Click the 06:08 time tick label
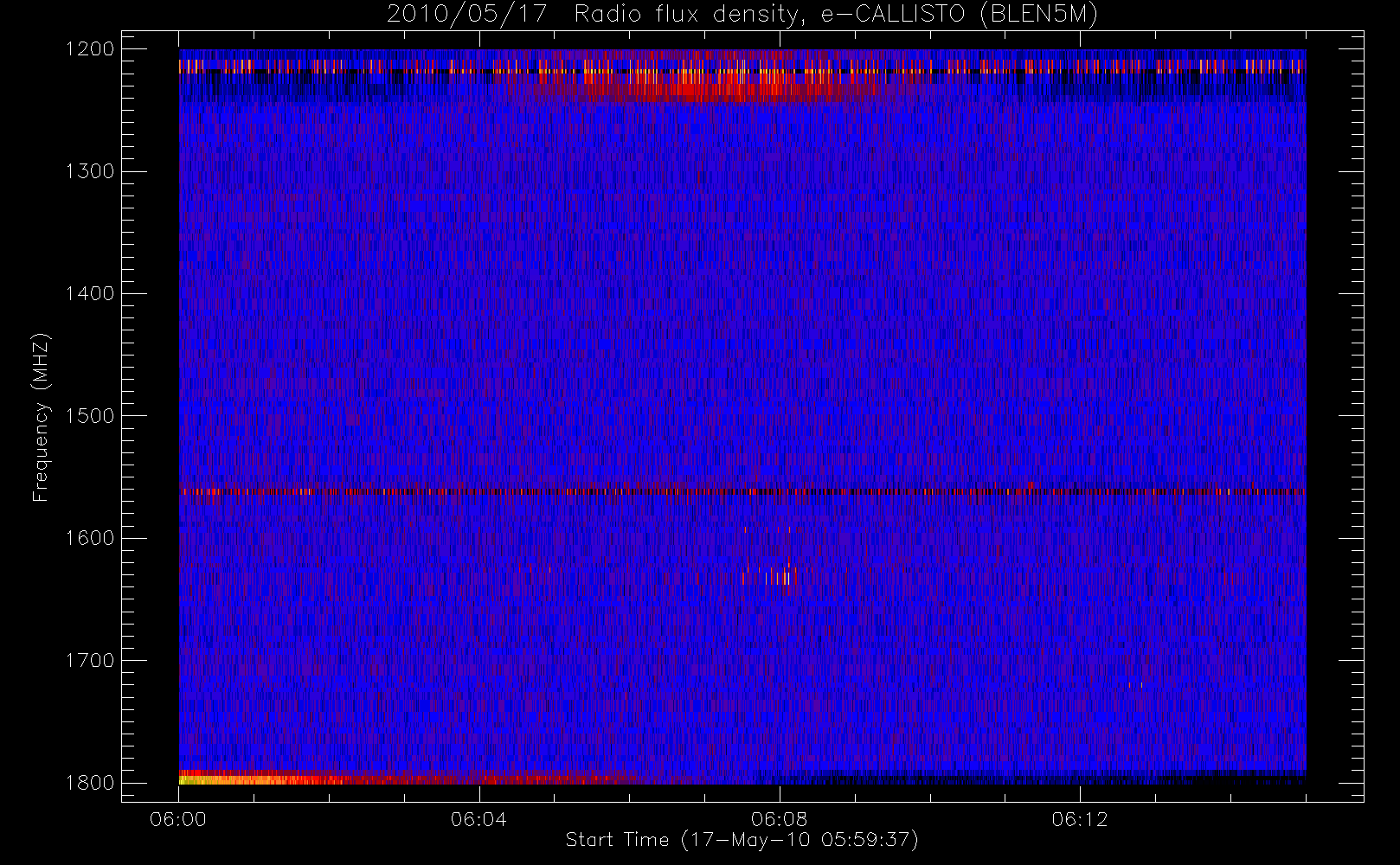Screen dimensions: 1400x865 click(780, 819)
